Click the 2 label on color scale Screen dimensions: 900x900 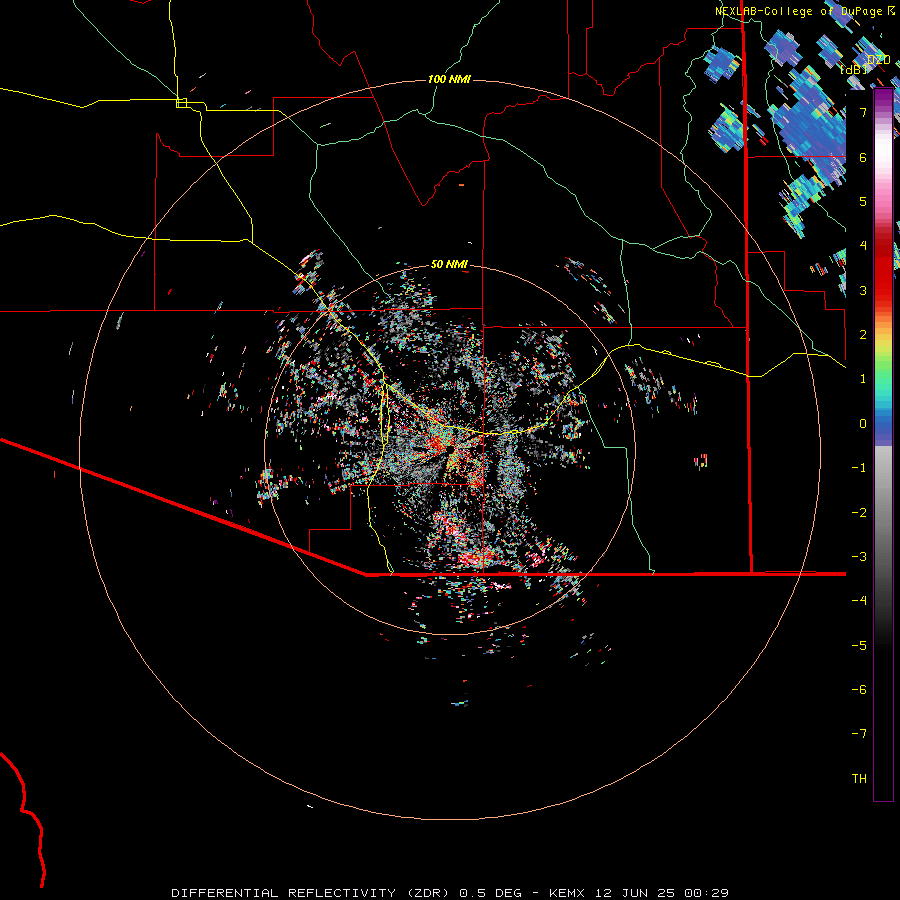(863, 335)
